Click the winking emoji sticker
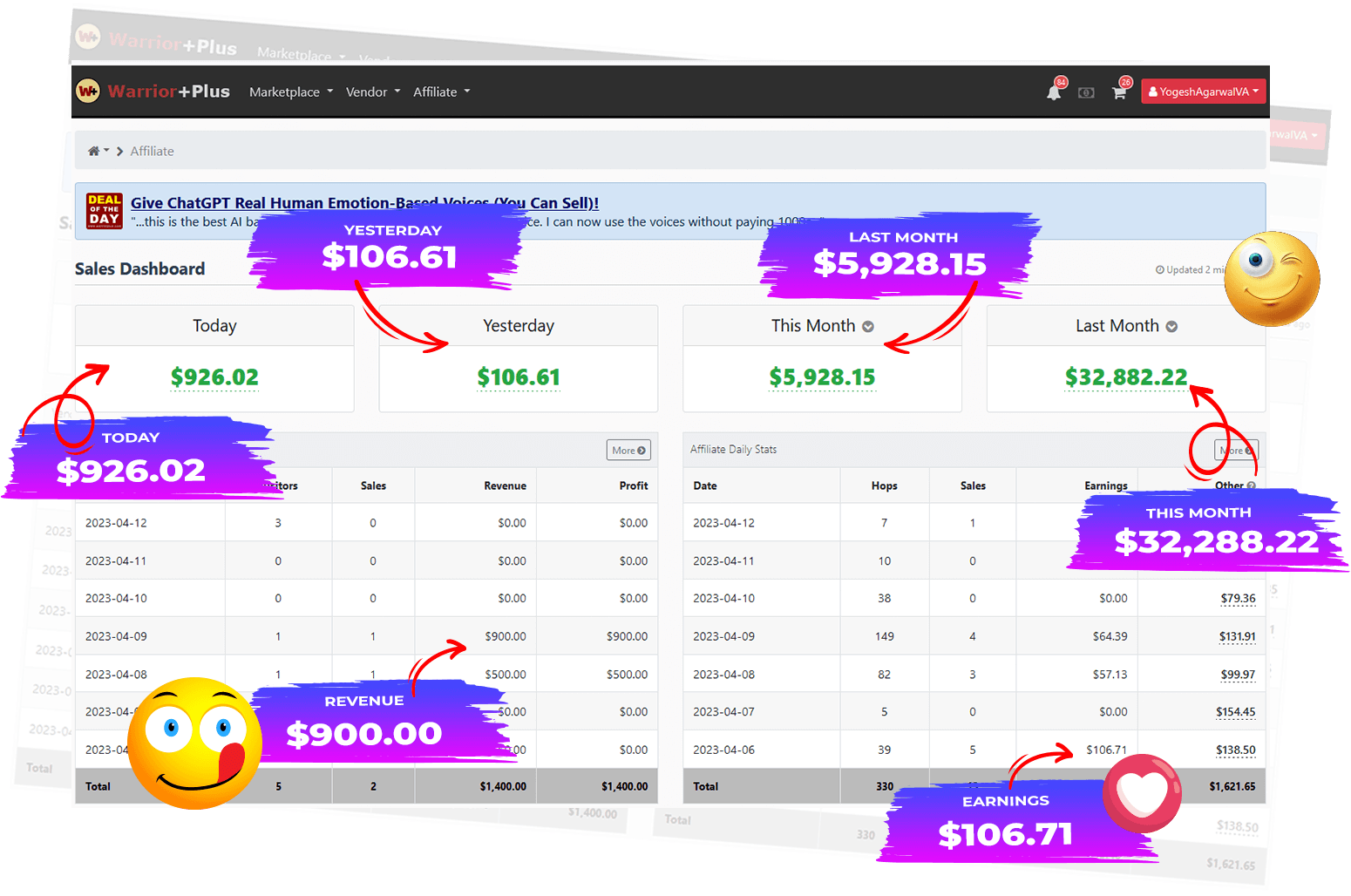The height and width of the screenshot is (896, 1351). click(x=1271, y=278)
